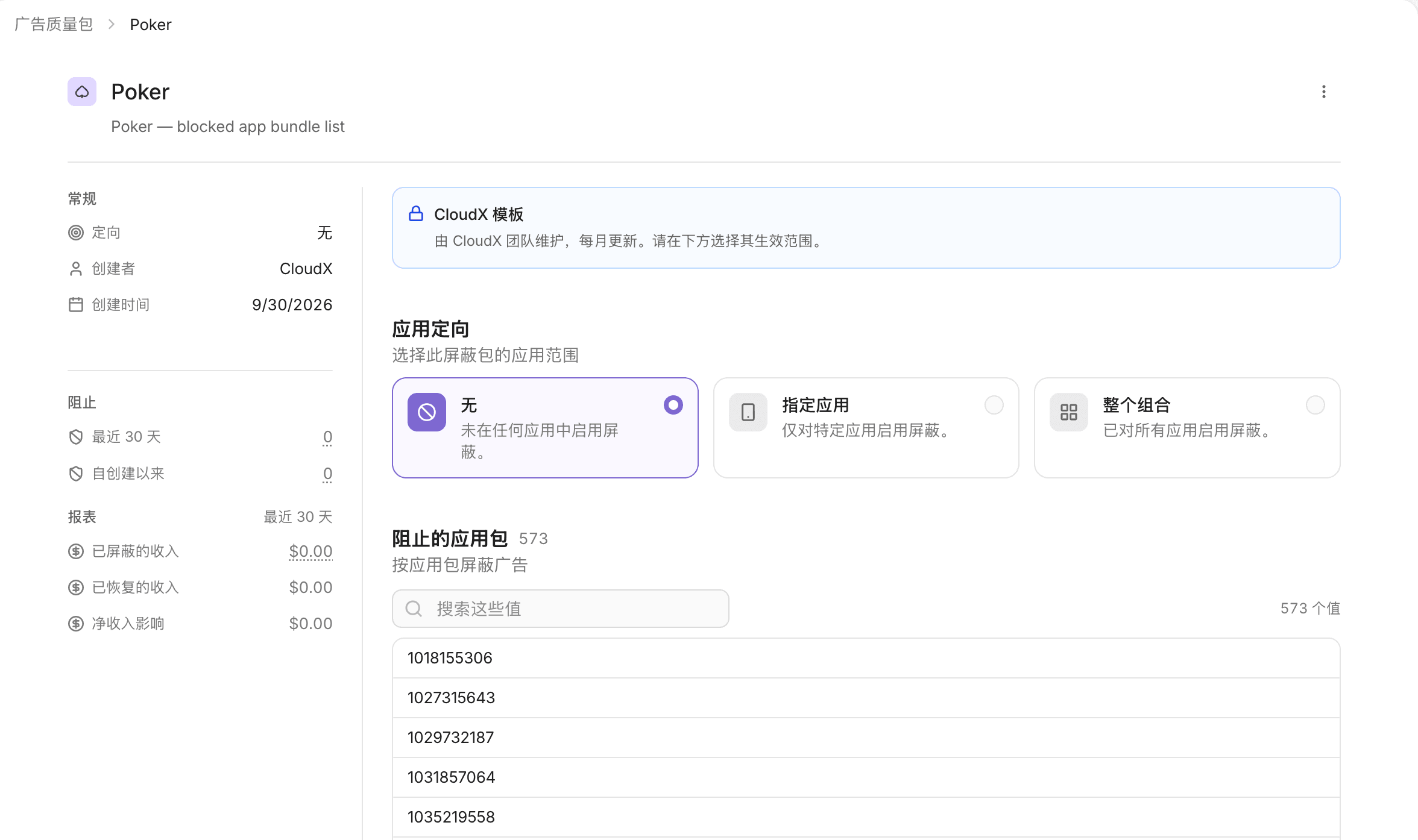Select the 无 radio button
Screen dimensions: 1418x840
[673, 405]
